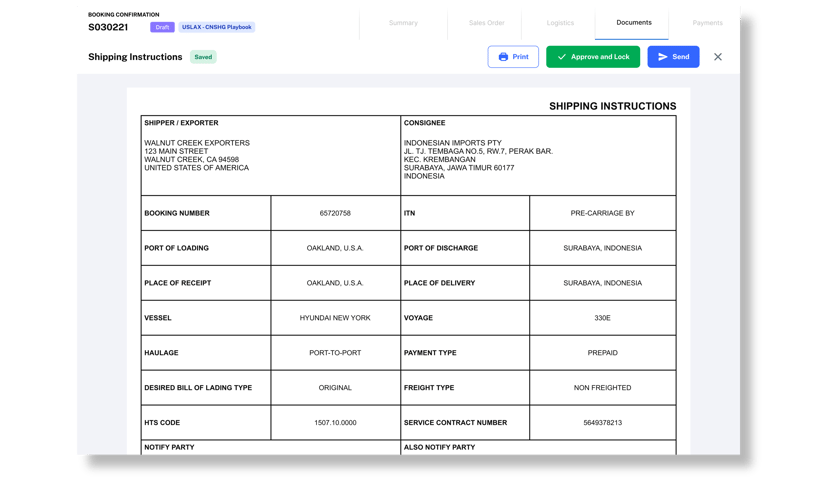Click the CONSIGNEE label
The height and width of the screenshot is (485, 840).
click(x=424, y=123)
